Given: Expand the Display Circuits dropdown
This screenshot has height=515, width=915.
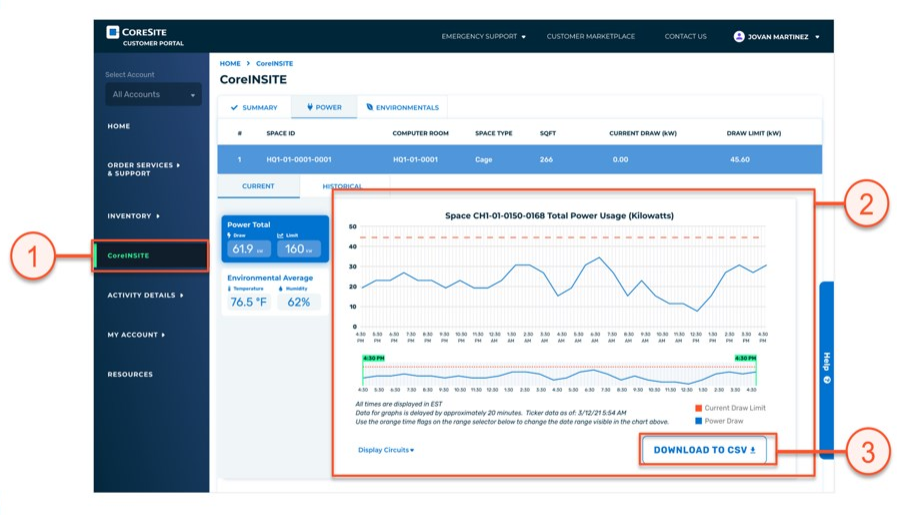Looking at the screenshot, I should click(x=386, y=450).
